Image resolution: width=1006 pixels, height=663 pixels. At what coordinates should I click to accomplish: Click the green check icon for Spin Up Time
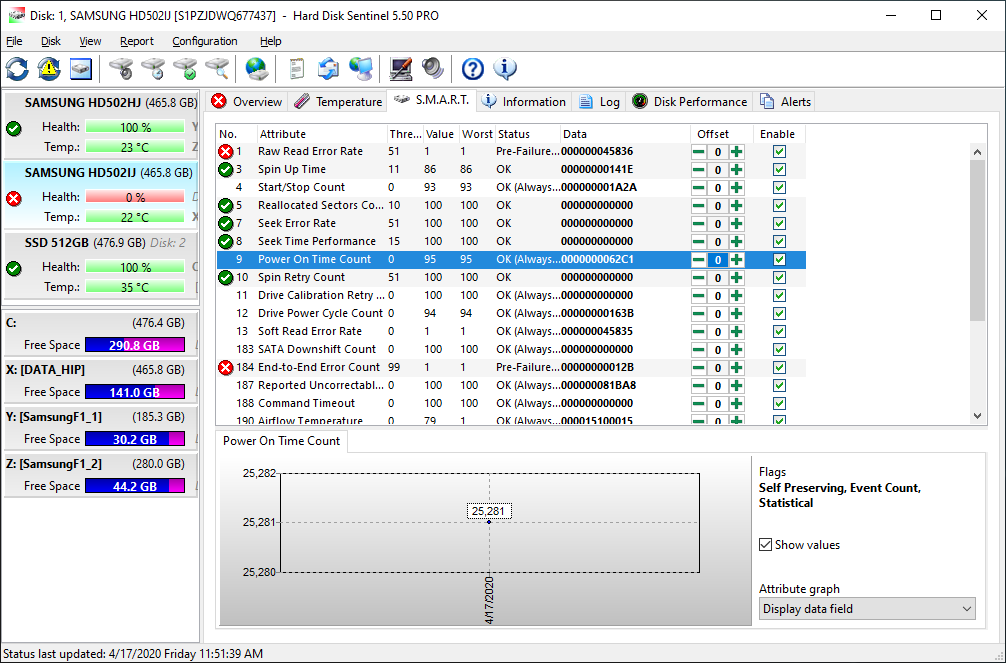coord(225,169)
